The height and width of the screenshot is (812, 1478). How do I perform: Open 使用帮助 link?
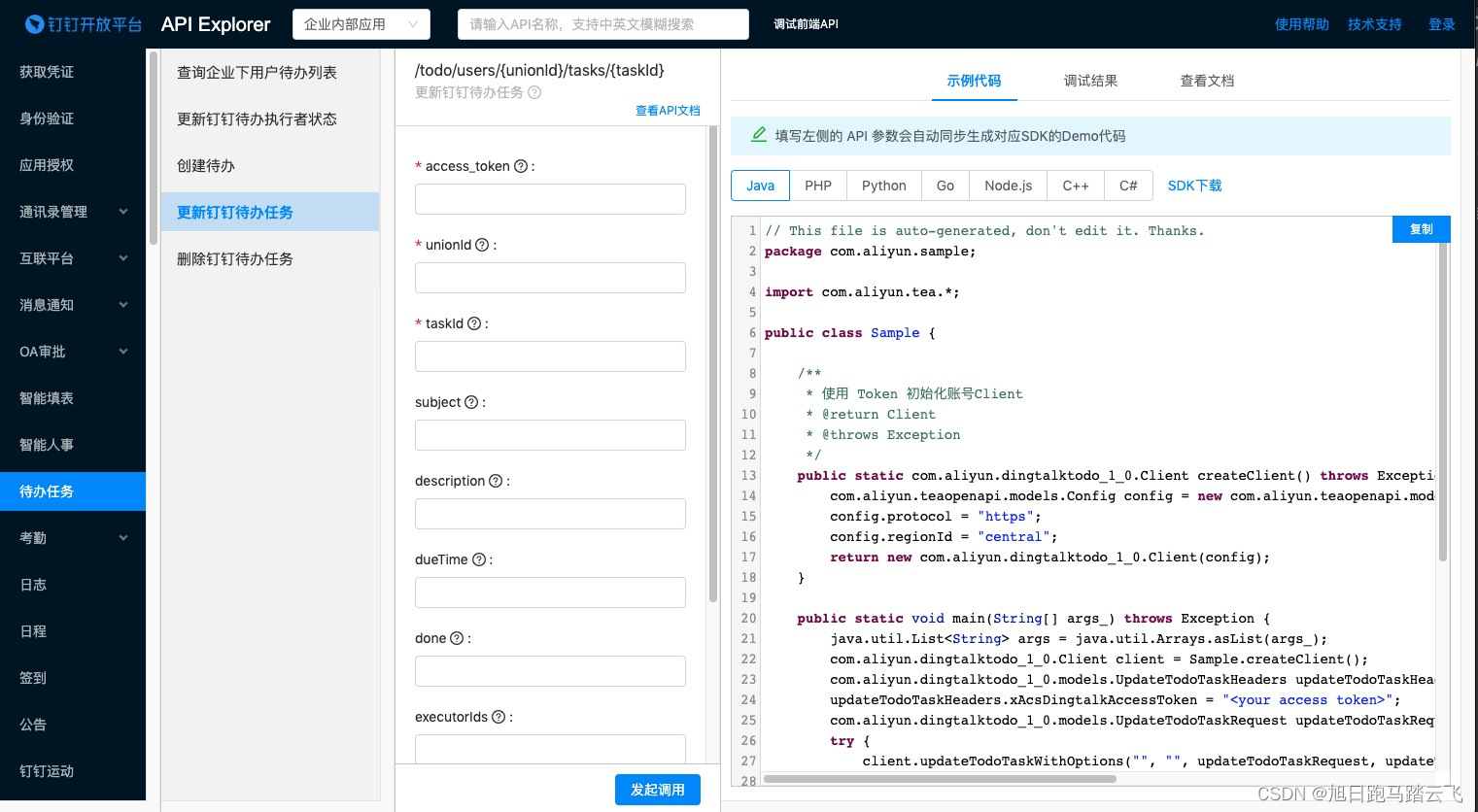click(1302, 24)
